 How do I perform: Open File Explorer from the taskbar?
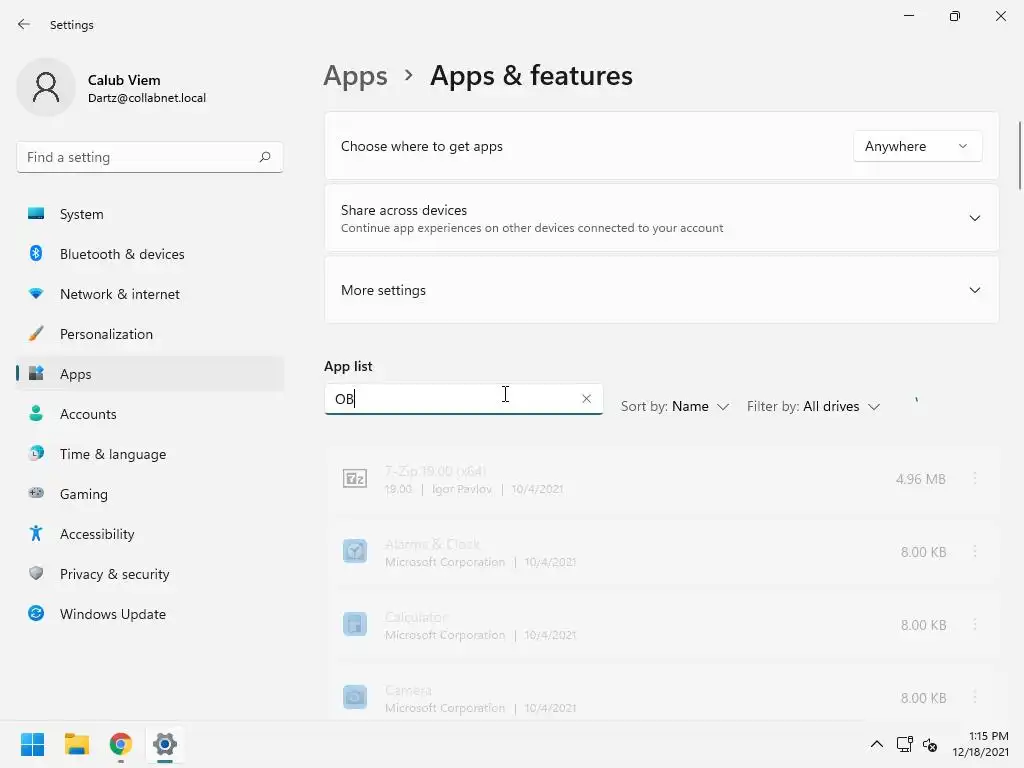pyautogui.click(x=77, y=744)
